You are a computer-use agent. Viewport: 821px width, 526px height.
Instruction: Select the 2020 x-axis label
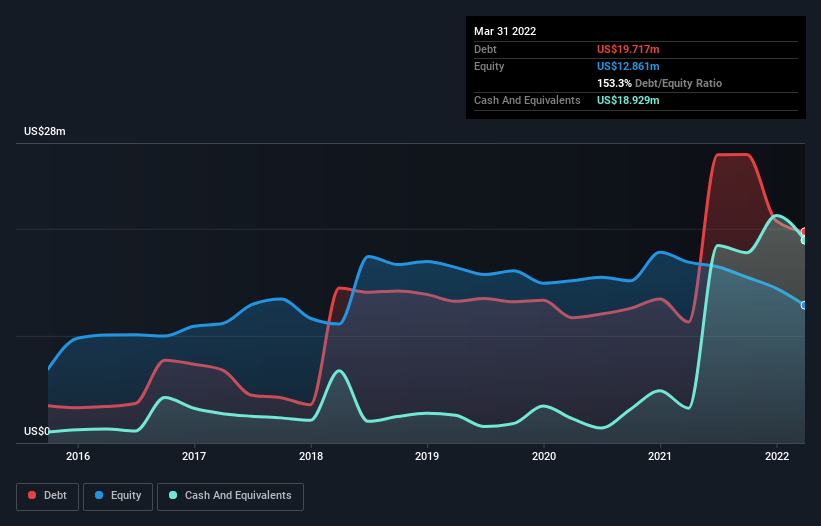click(544, 456)
